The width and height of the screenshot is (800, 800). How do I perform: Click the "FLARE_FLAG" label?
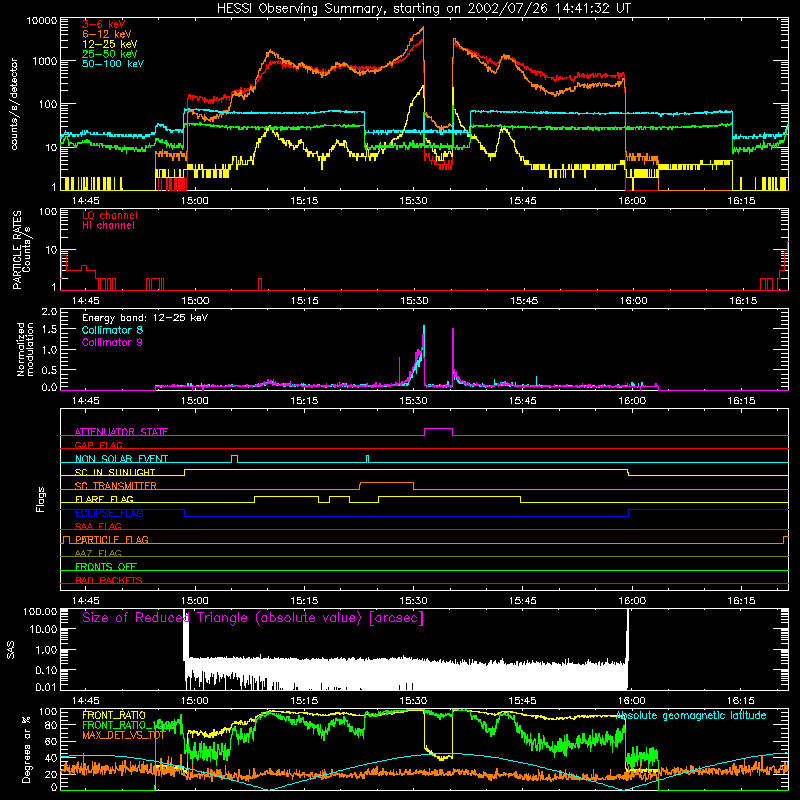point(104,499)
